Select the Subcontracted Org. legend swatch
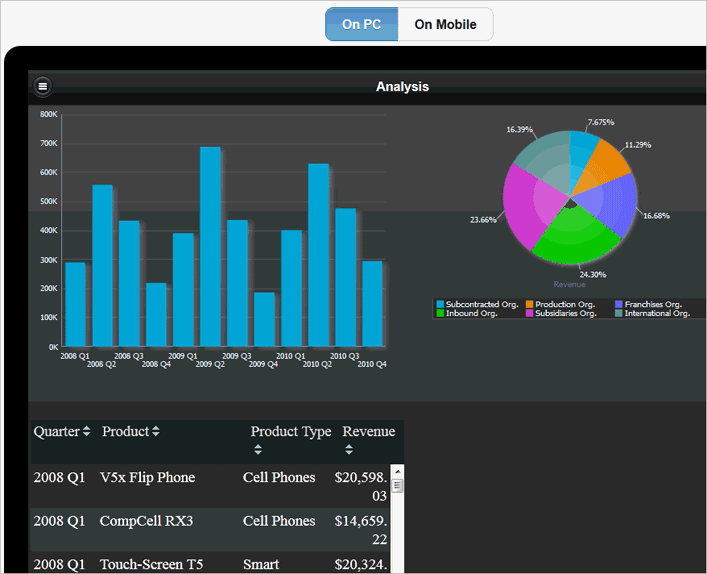The image size is (707, 574). (x=441, y=304)
